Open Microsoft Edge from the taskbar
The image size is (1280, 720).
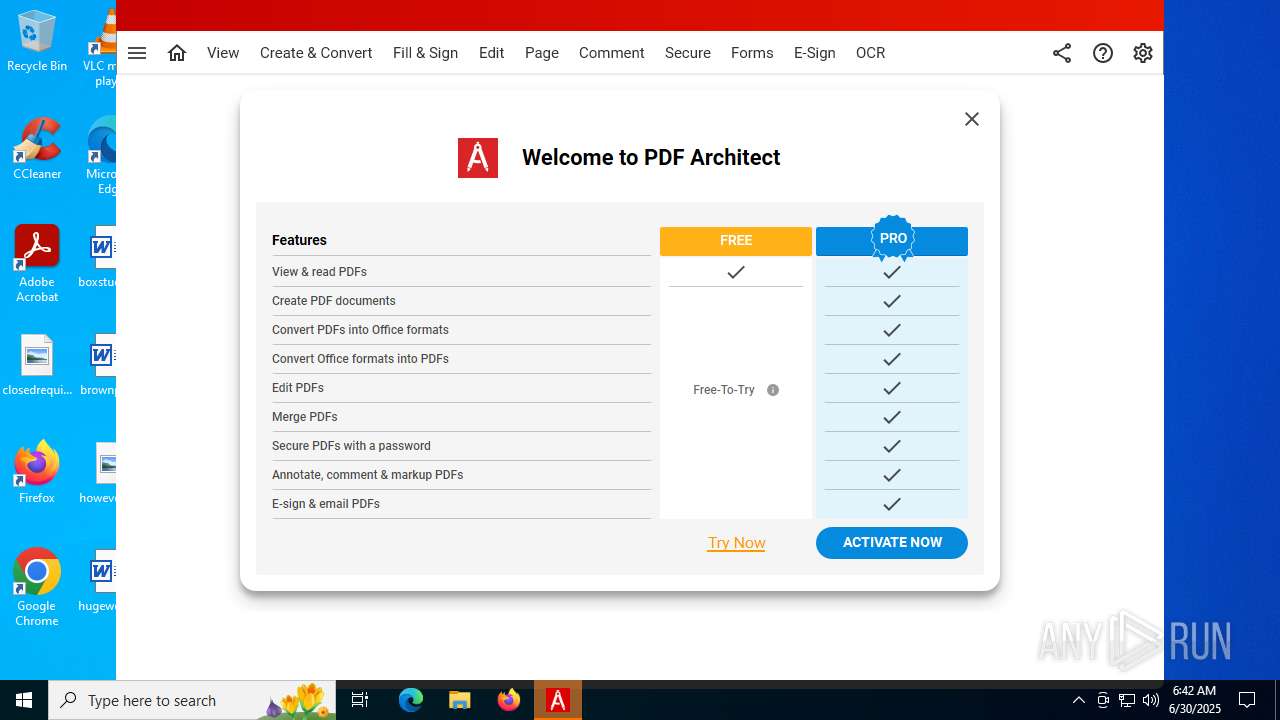pos(411,700)
